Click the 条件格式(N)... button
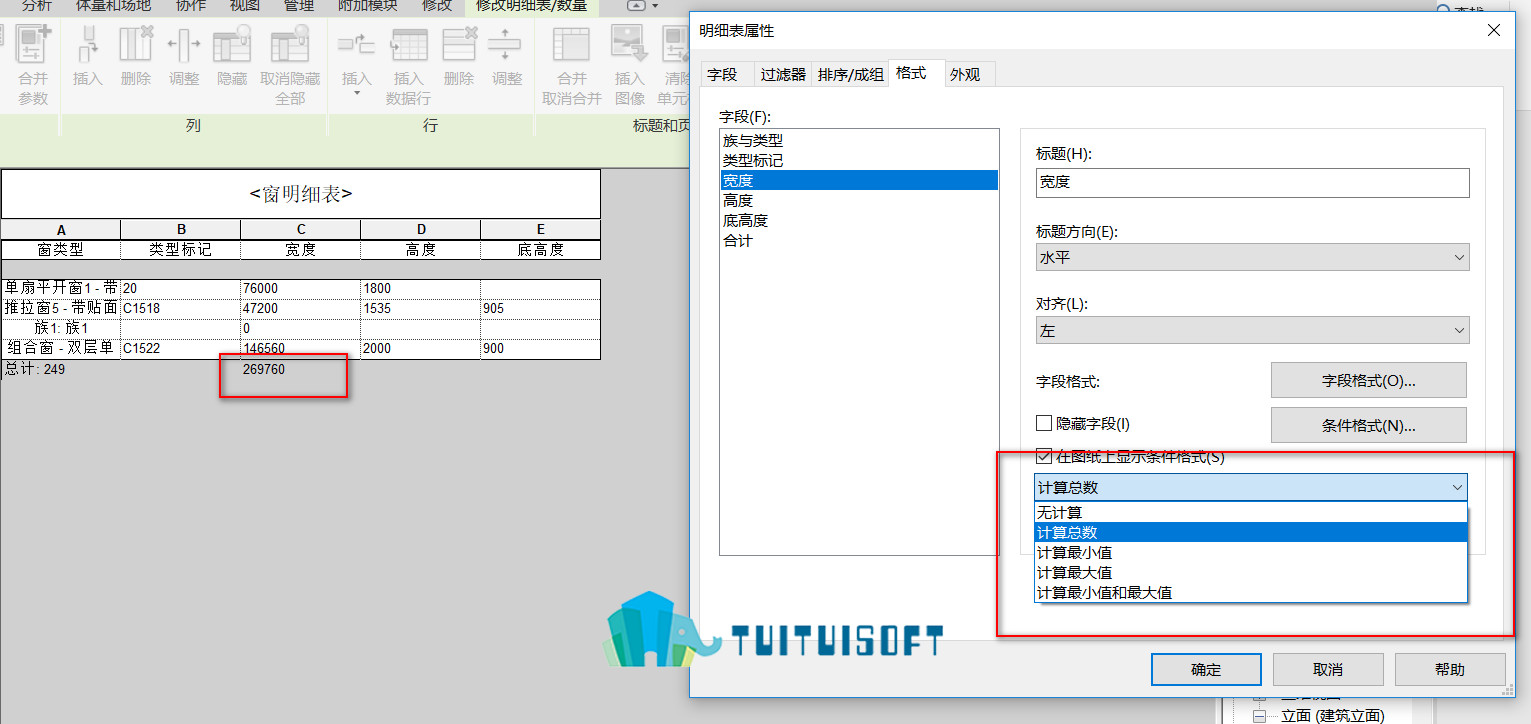1531x724 pixels. 1368,425
